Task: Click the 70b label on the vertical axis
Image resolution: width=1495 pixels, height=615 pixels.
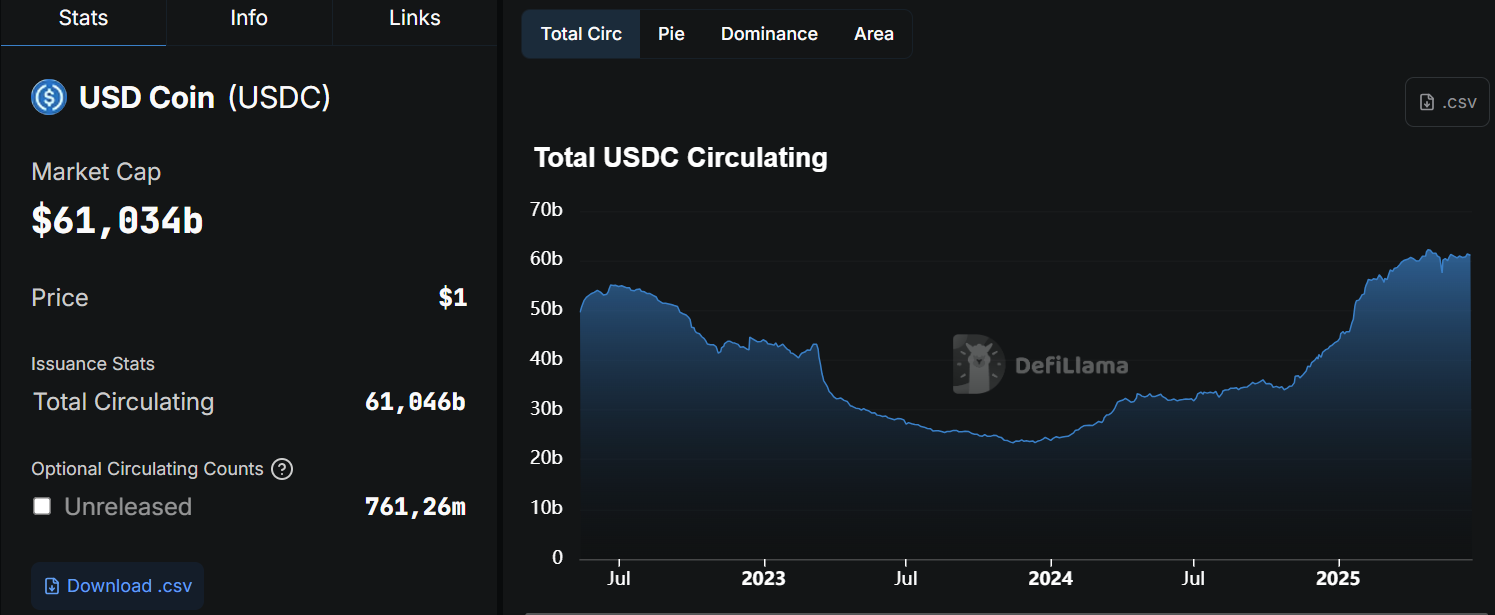Action: 546,210
